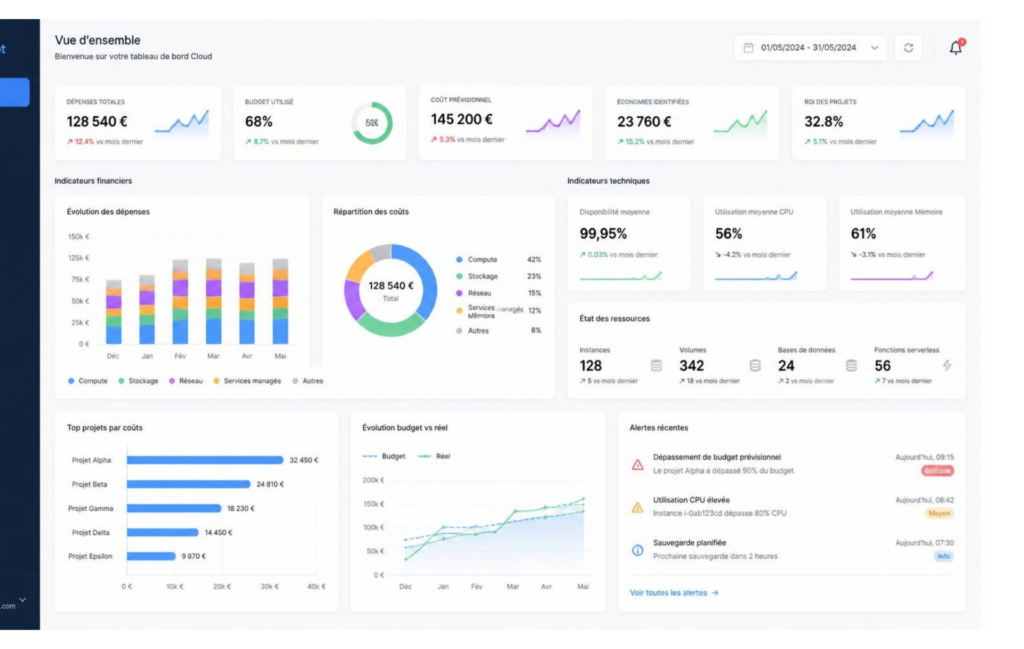Click the info icon of Sauvegarde planifiée alert
This screenshot has height=649, width=1024.
[x=637, y=550]
